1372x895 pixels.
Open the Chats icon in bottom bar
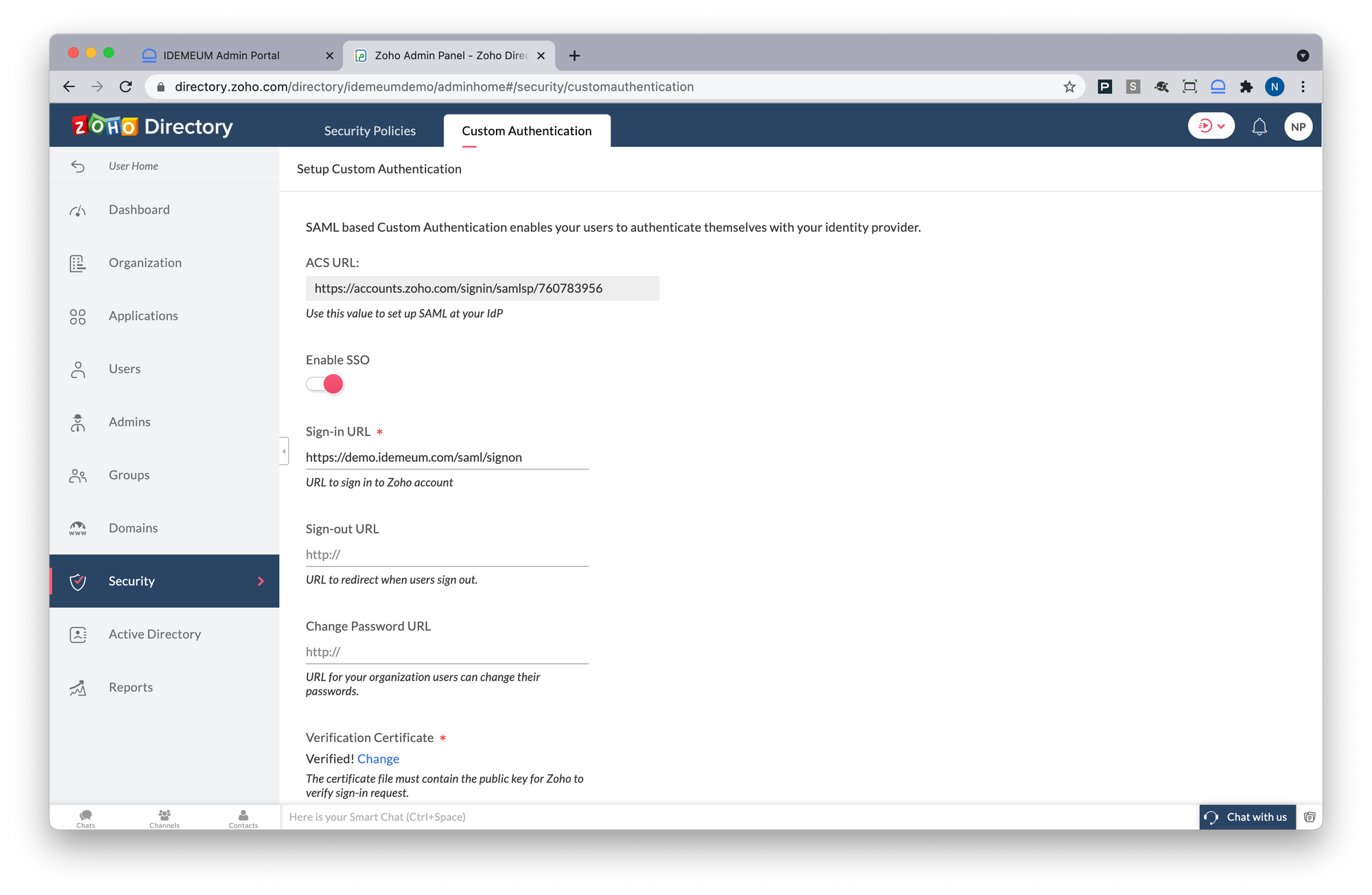coord(86,818)
